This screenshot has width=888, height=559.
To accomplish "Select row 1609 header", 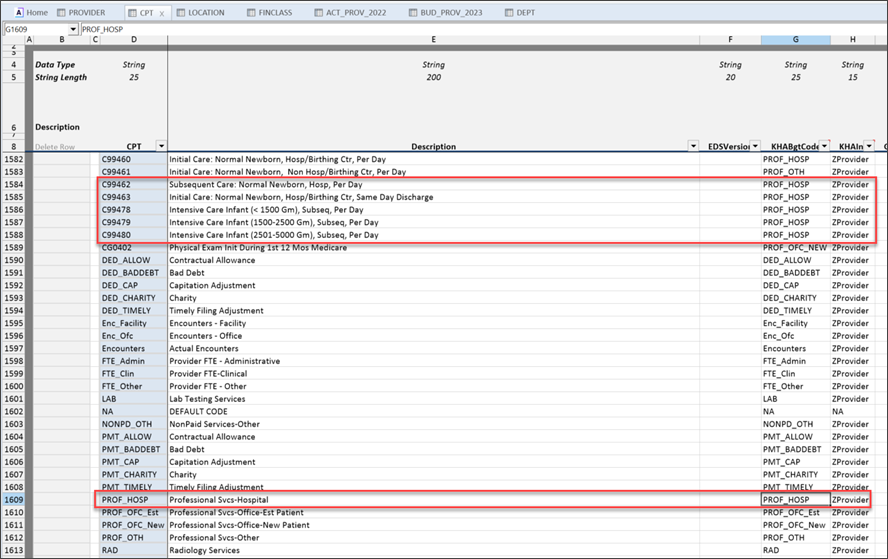I will 12,499.
